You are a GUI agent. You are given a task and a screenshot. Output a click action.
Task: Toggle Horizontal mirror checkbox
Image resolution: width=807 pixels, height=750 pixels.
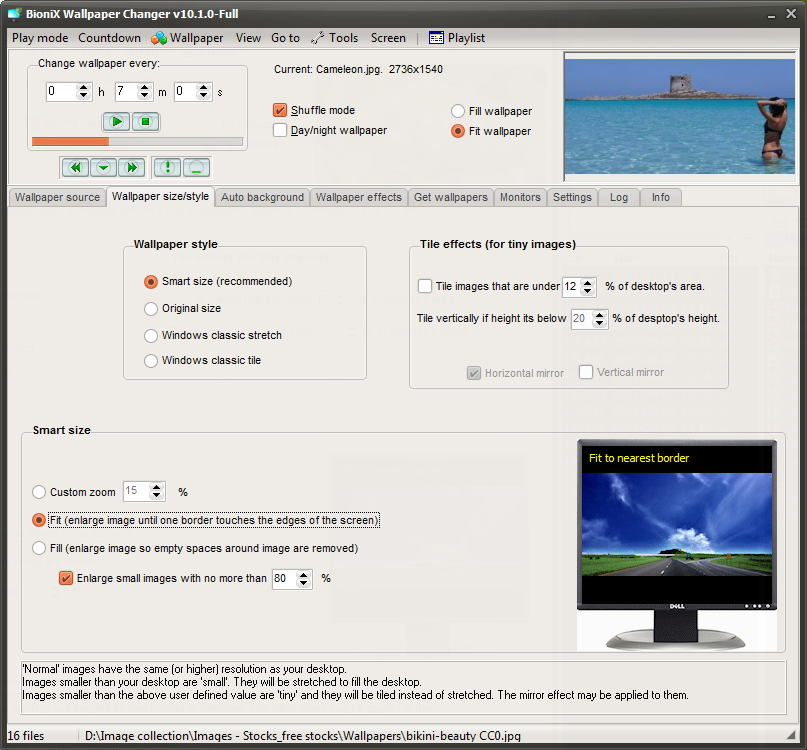[x=473, y=373]
